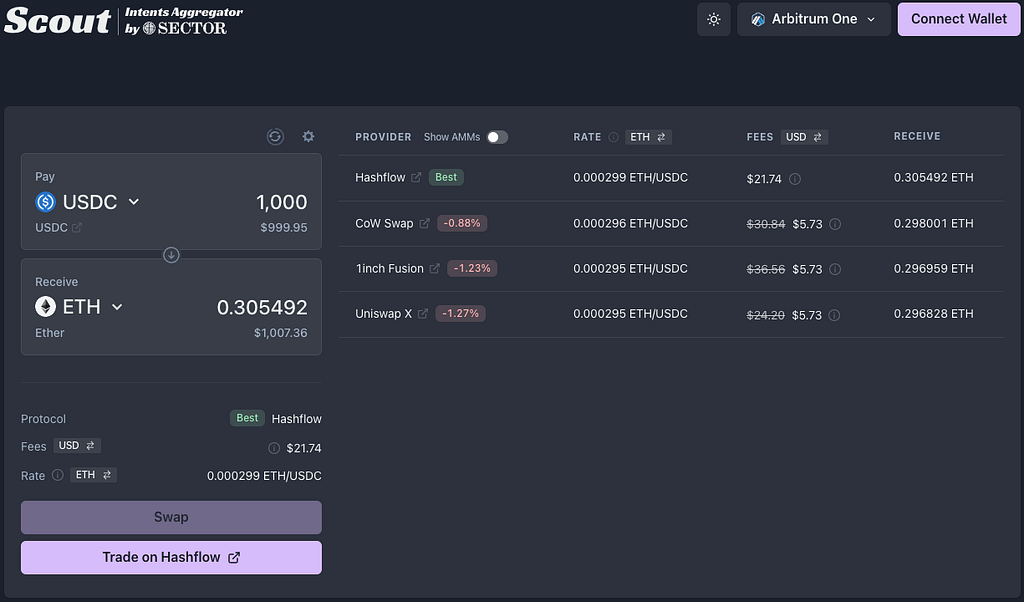Open the USDC external link icon under Pay
The width and height of the screenshot is (1024, 602).
click(77, 227)
